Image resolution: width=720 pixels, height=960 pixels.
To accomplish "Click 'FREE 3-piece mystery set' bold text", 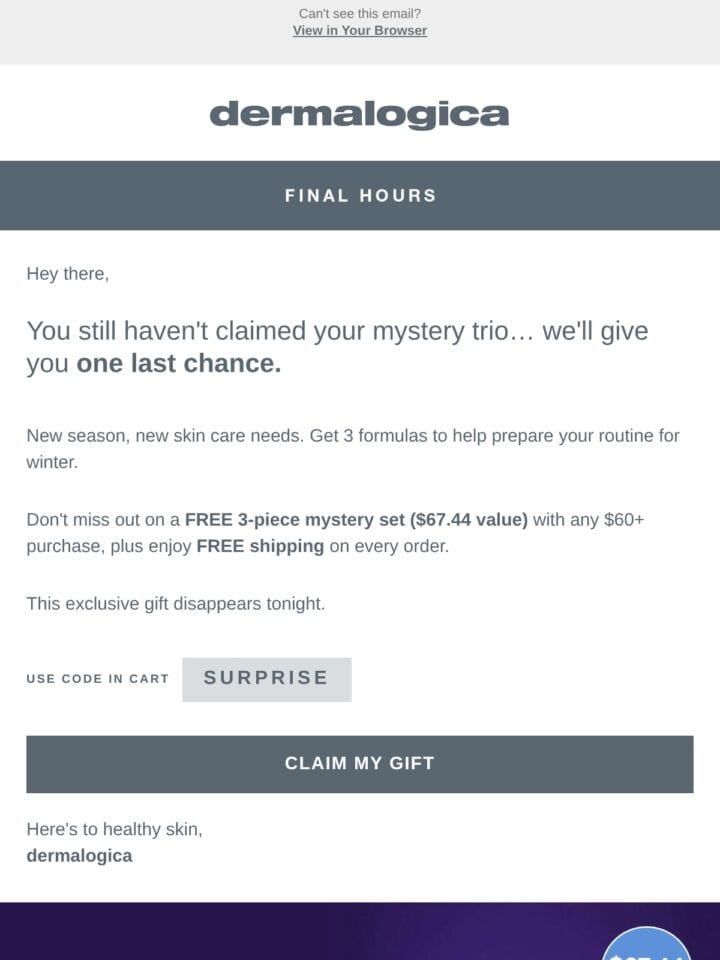I will (294, 520).
